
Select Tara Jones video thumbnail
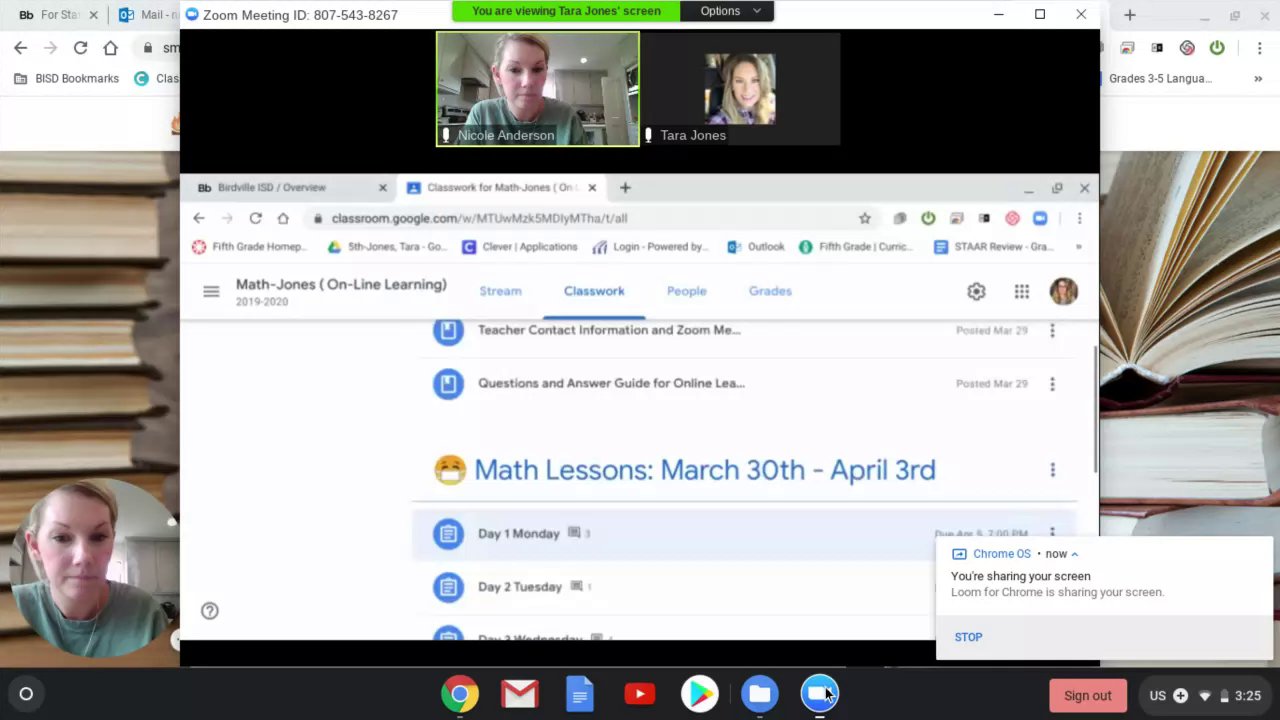tap(741, 89)
